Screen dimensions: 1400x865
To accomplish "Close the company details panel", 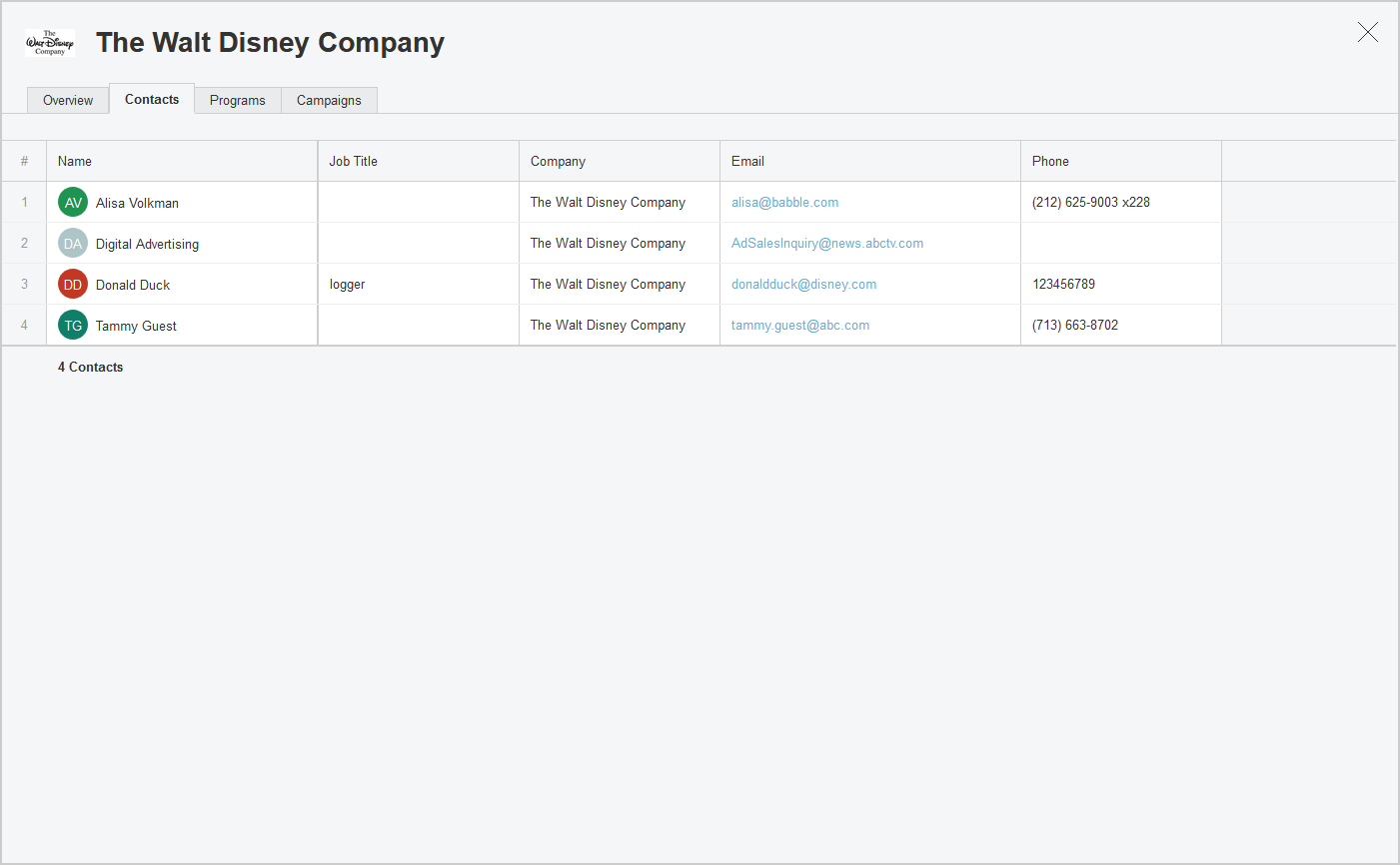I will [x=1367, y=33].
